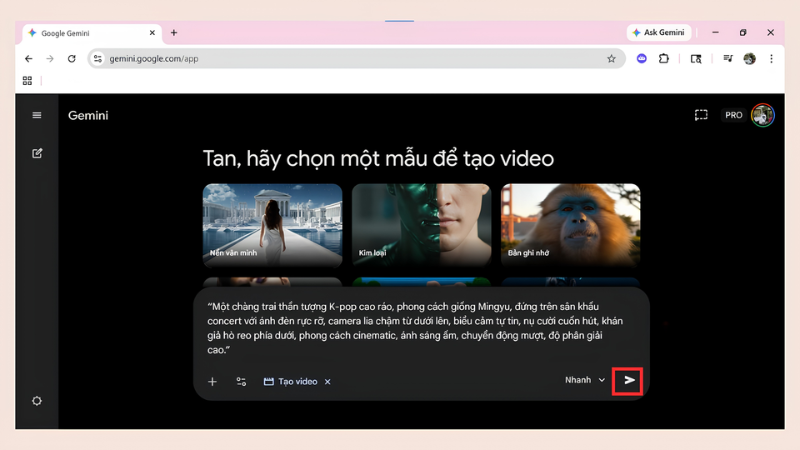Open a new browser tab with plus

(x=174, y=33)
